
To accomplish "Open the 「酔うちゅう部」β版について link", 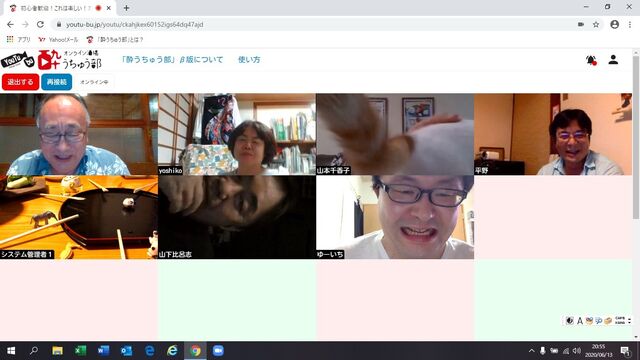I will click(x=172, y=60).
